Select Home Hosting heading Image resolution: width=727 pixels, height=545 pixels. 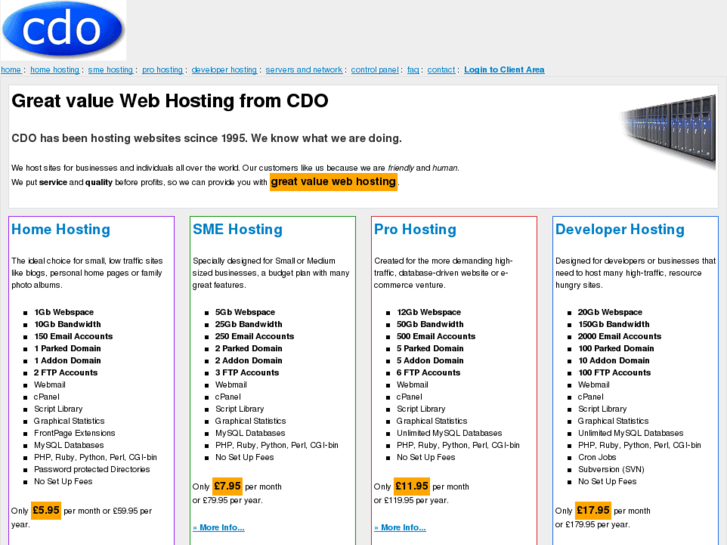point(61,229)
